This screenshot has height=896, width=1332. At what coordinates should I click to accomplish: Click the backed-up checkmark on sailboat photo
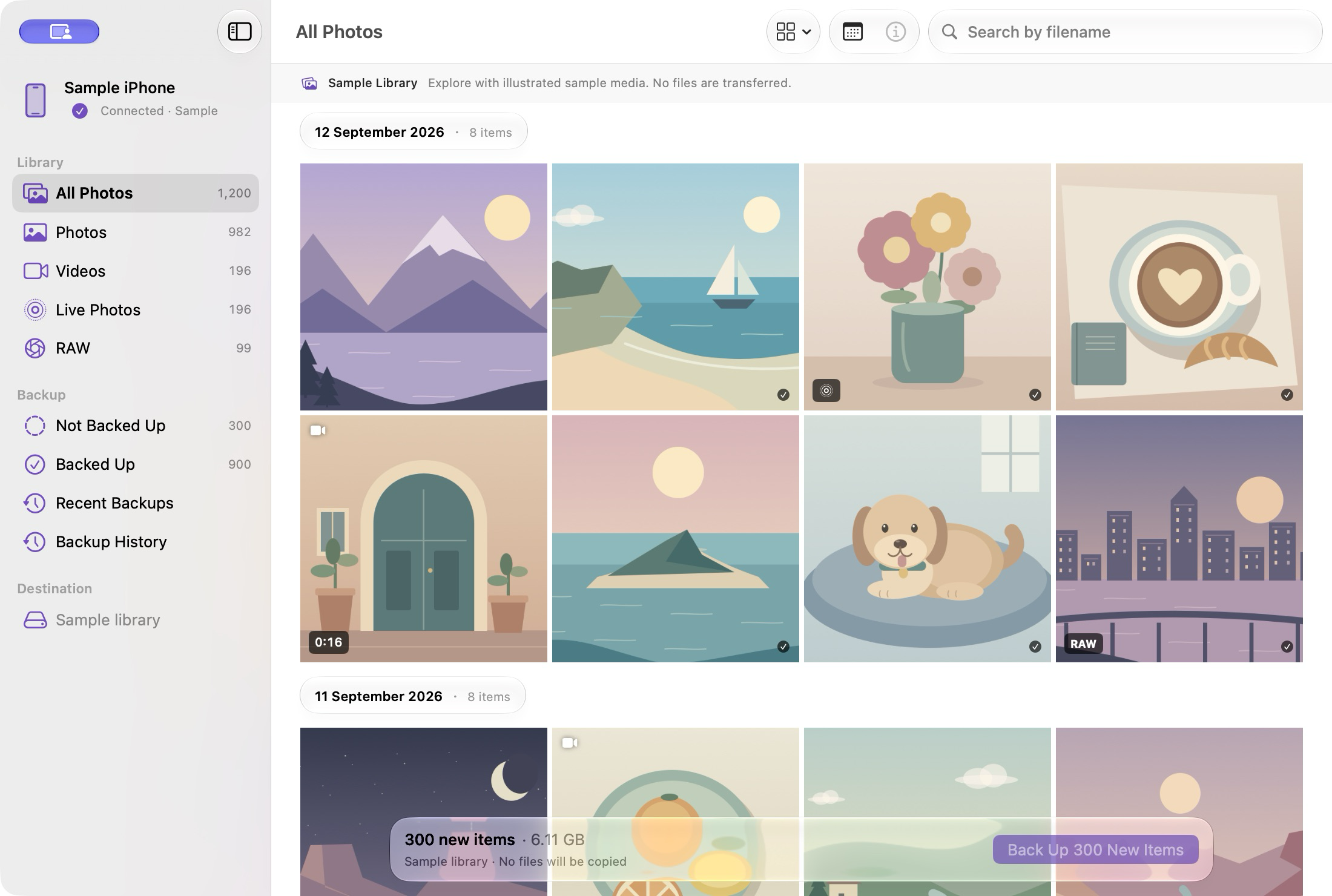[783, 395]
